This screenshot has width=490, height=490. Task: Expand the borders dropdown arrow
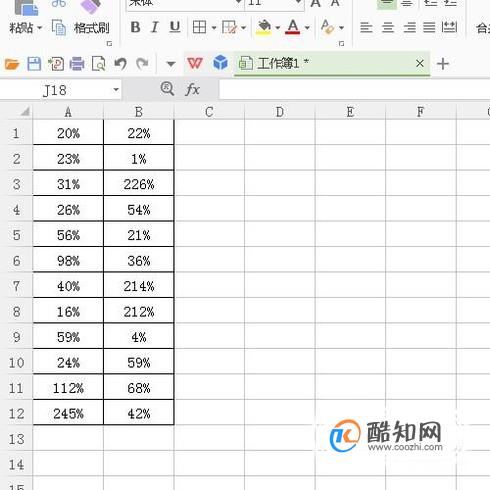click(x=214, y=28)
